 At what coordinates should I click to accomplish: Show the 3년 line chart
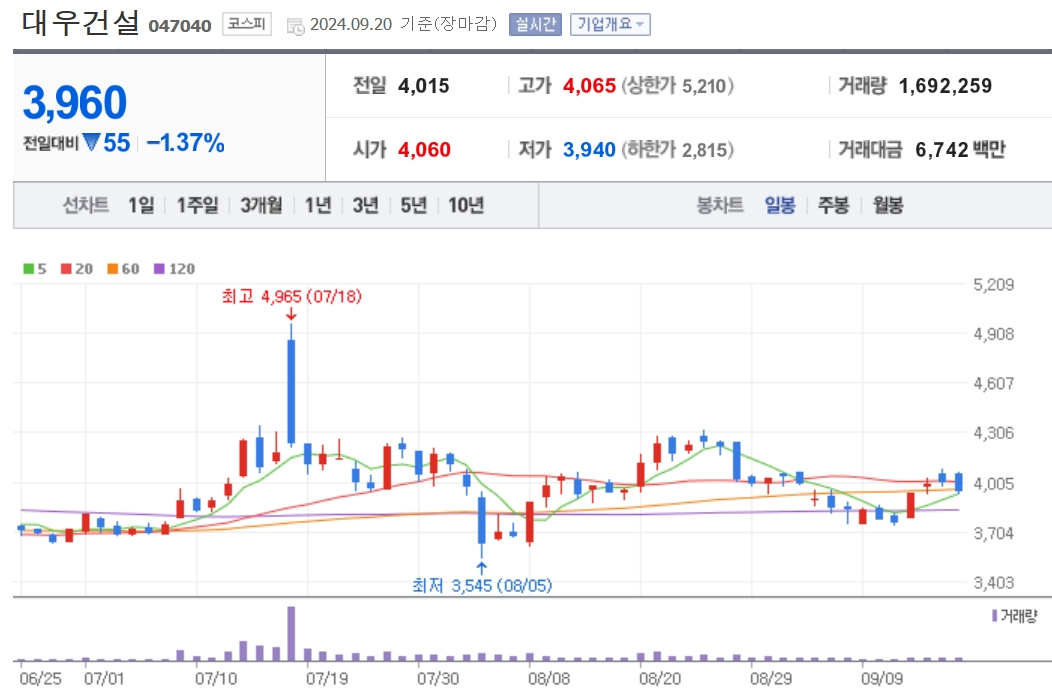(x=366, y=205)
